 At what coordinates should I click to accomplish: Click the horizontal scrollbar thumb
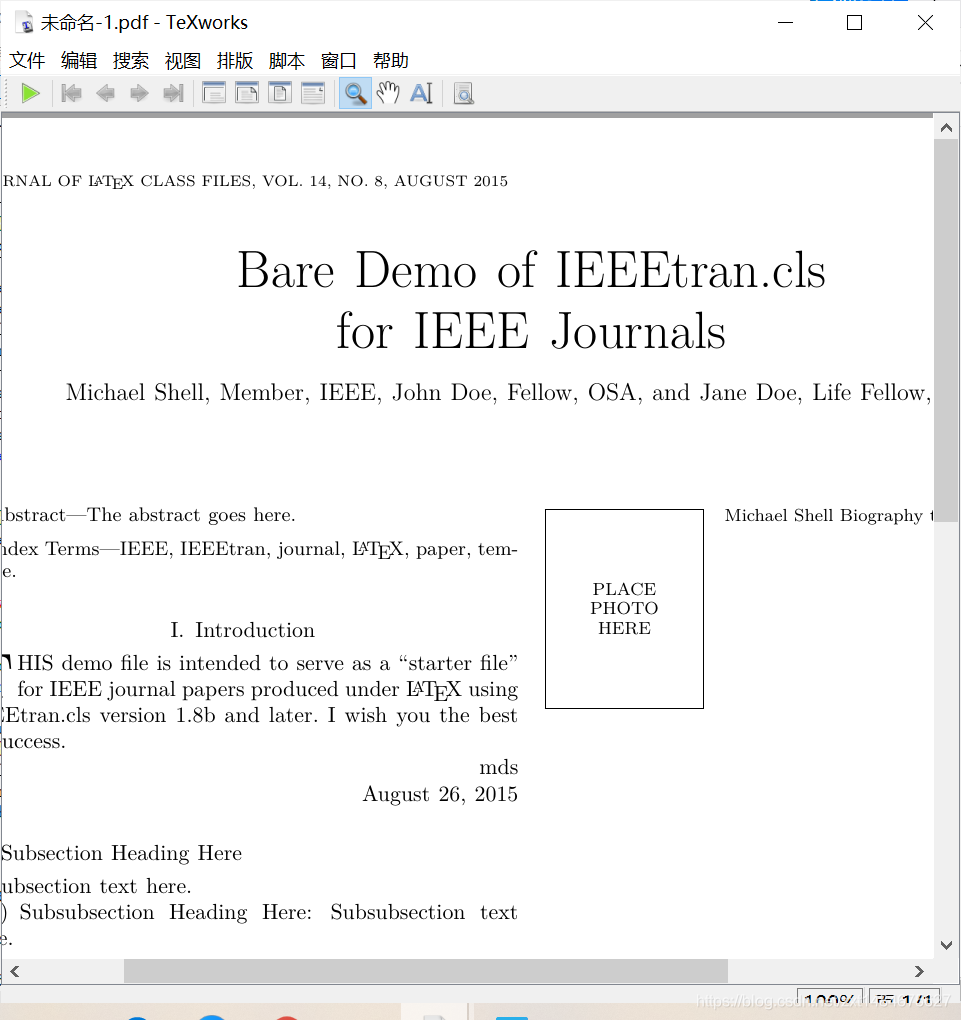[x=426, y=971]
